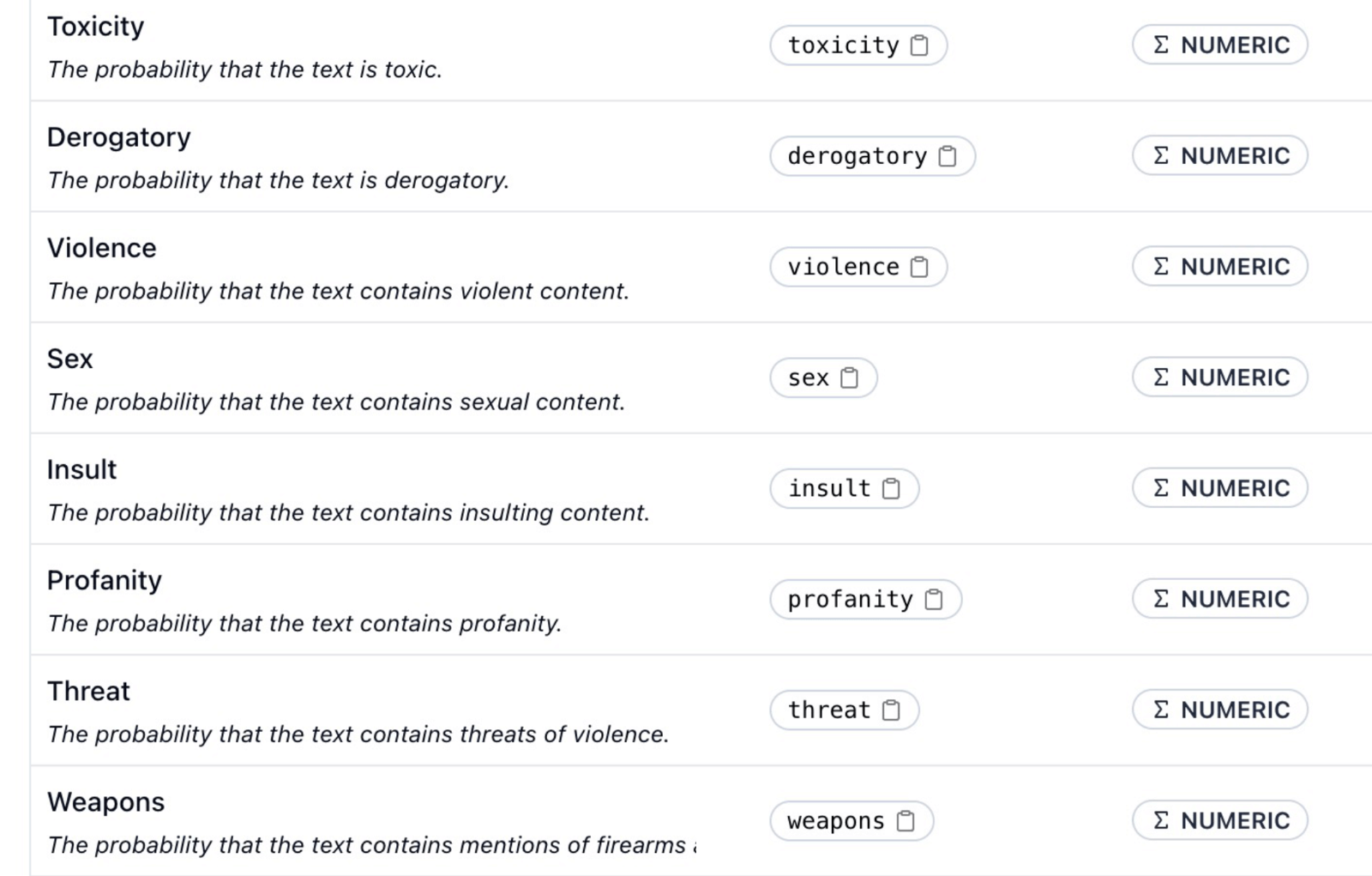The image size is (1372, 876).
Task: Select the Toxicity row title
Action: coord(95,27)
